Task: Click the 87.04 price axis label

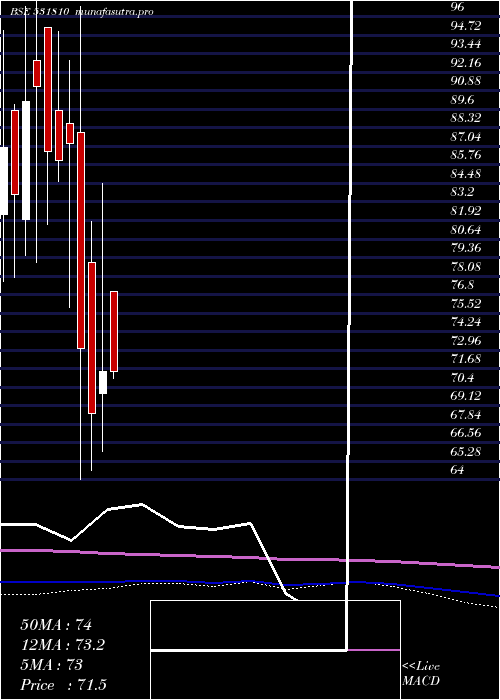Action: [x=466, y=137]
